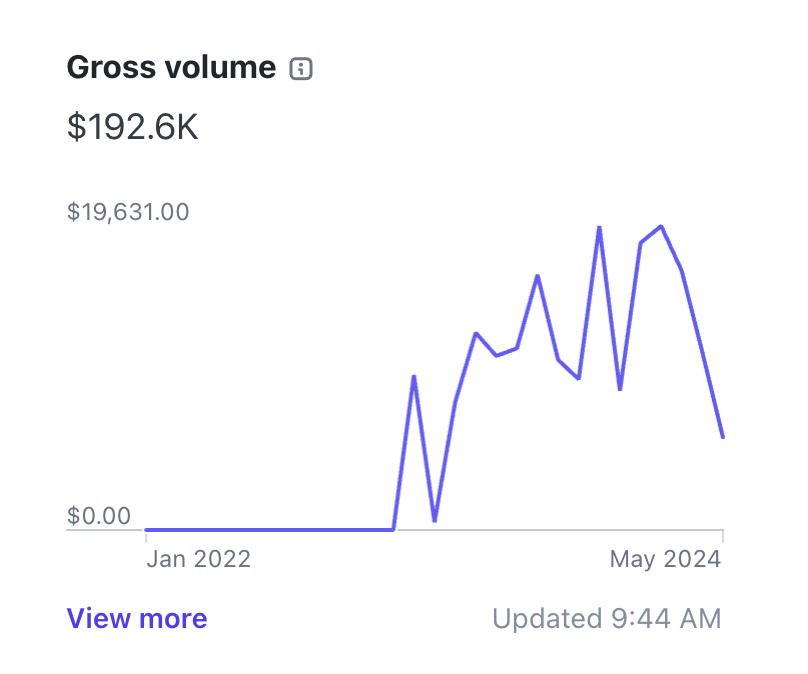This screenshot has width=808, height=674.
Task: Click the last rounded peak before the final decline
Action: tap(661, 227)
